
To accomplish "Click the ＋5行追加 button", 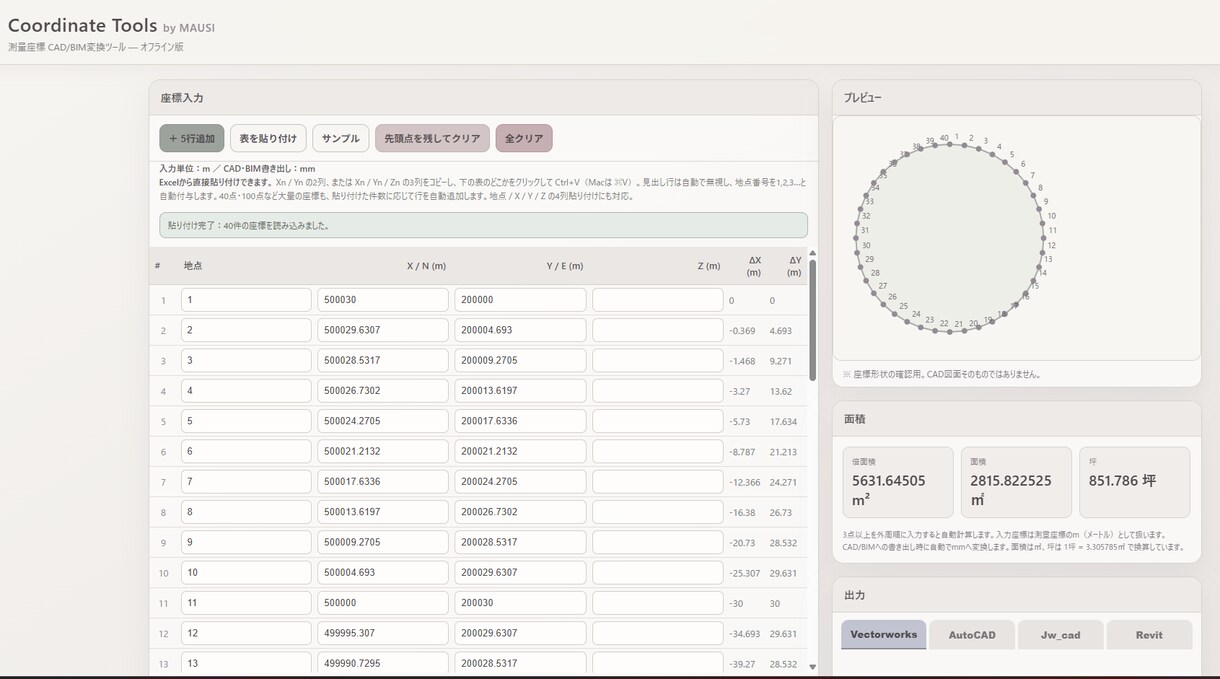I will tap(192, 138).
